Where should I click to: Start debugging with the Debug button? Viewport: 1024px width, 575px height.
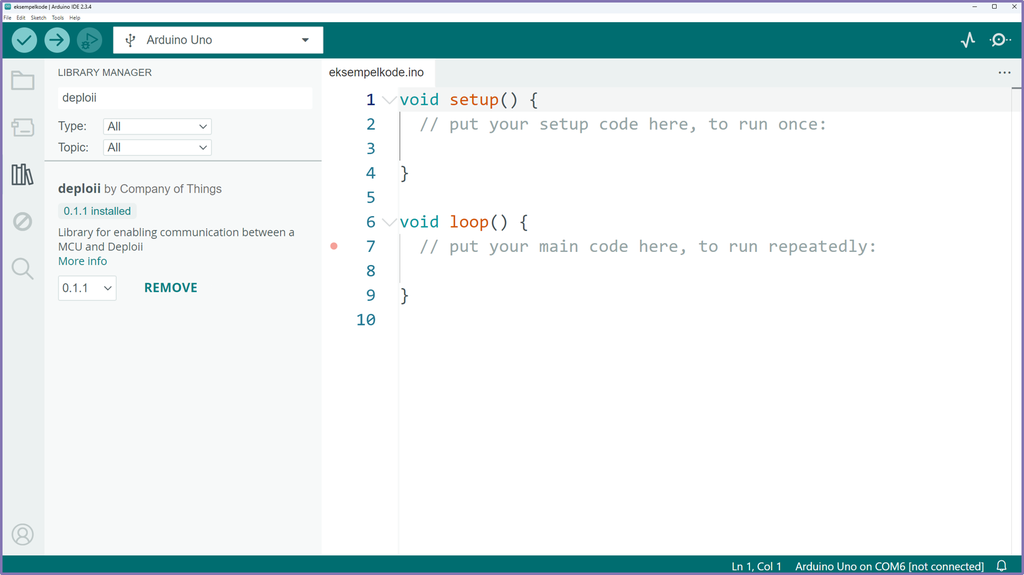pyautogui.click(x=89, y=41)
